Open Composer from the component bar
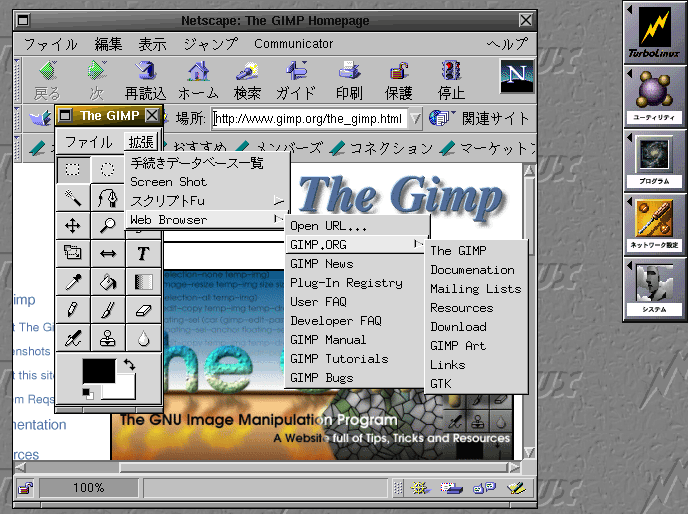 516,488
